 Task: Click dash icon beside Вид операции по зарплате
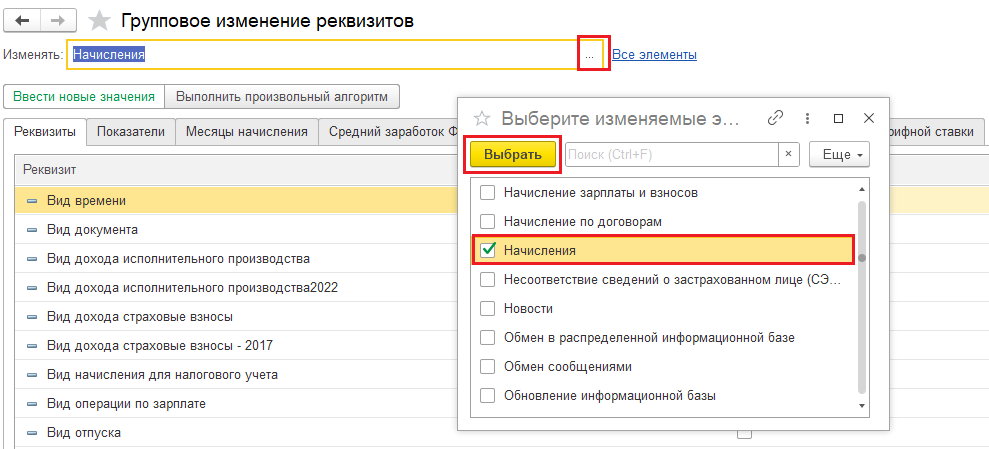pos(32,404)
